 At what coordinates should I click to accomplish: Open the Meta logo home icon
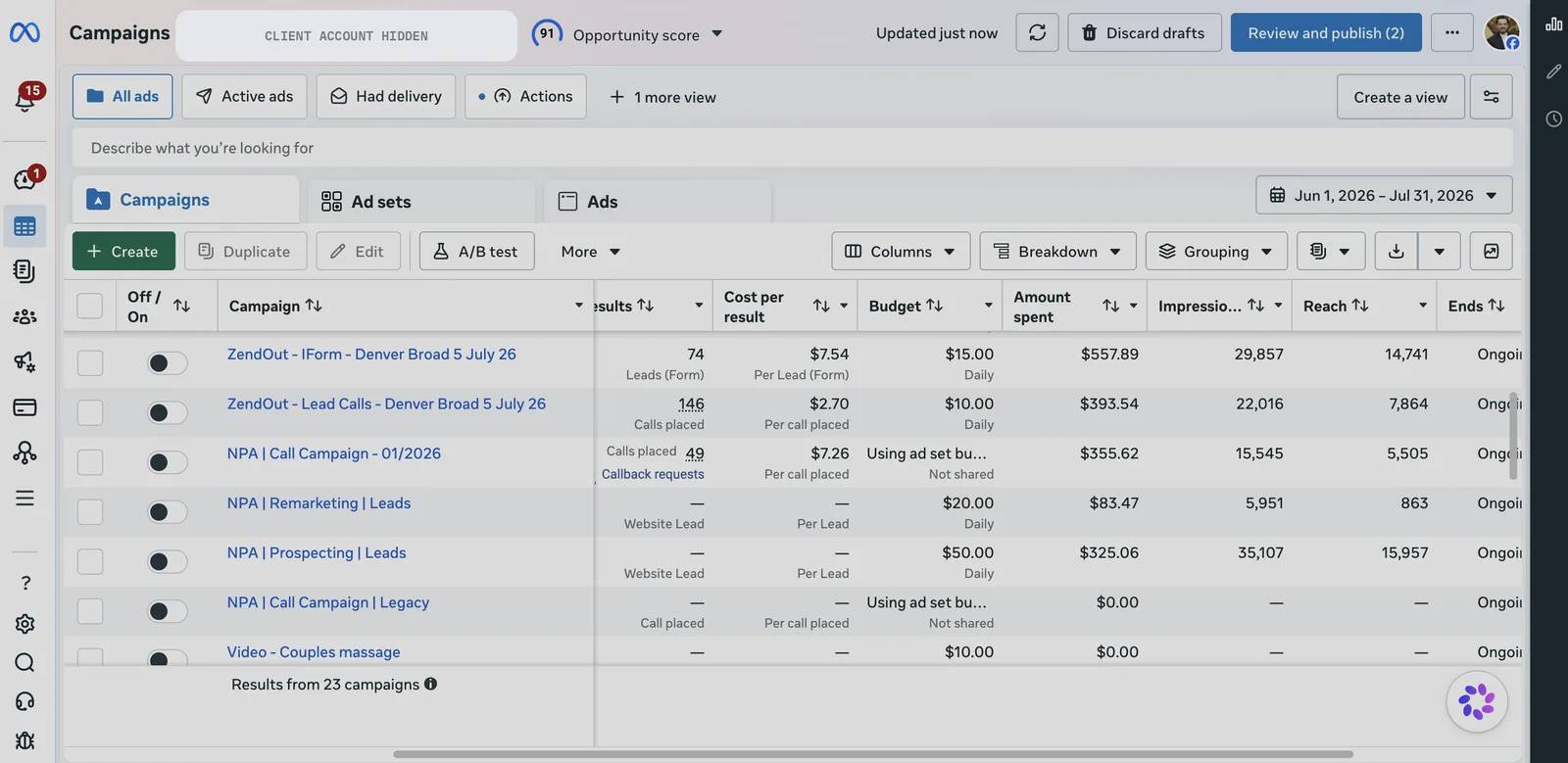click(x=24, y=33)
